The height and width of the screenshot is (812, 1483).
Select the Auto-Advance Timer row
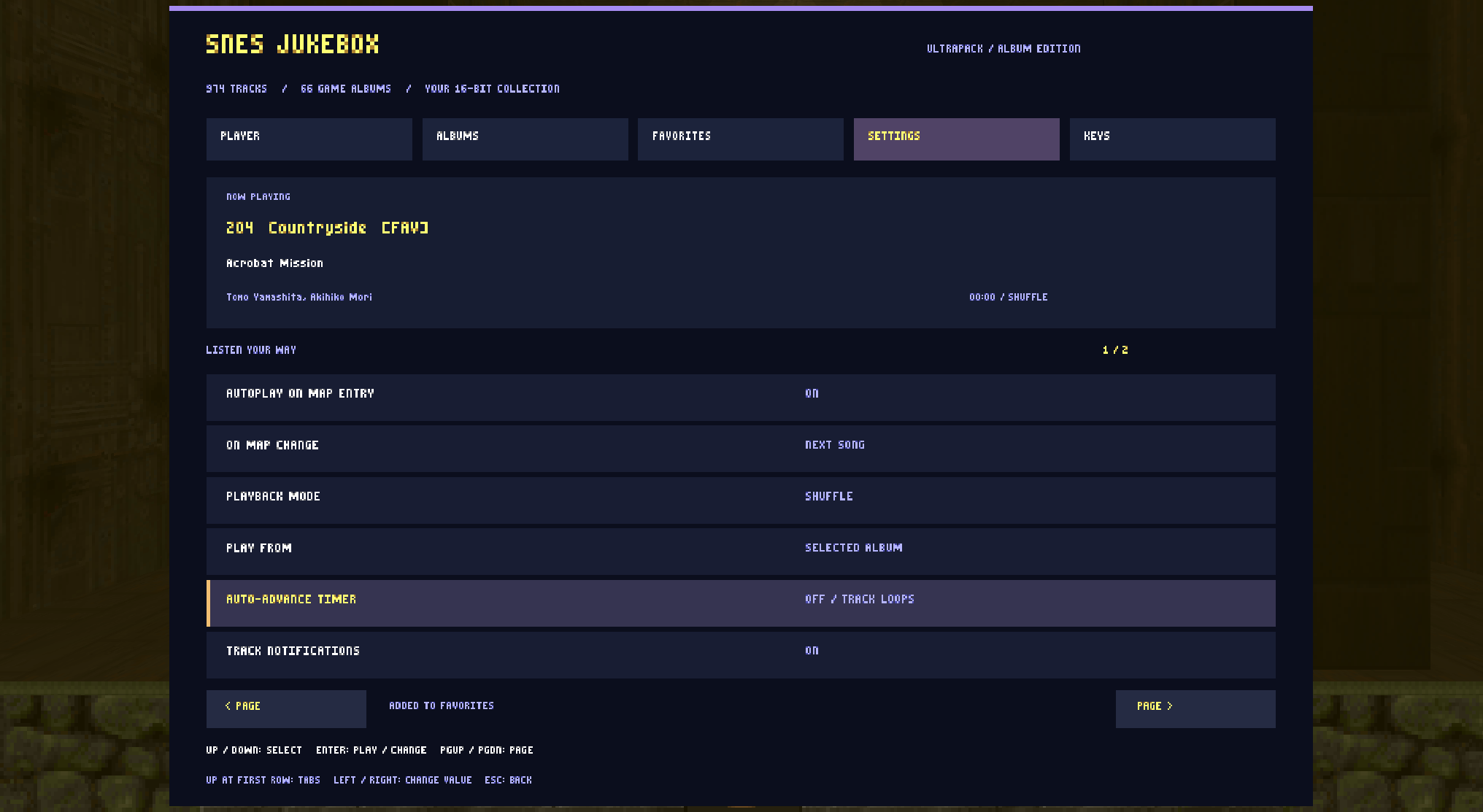741,603
